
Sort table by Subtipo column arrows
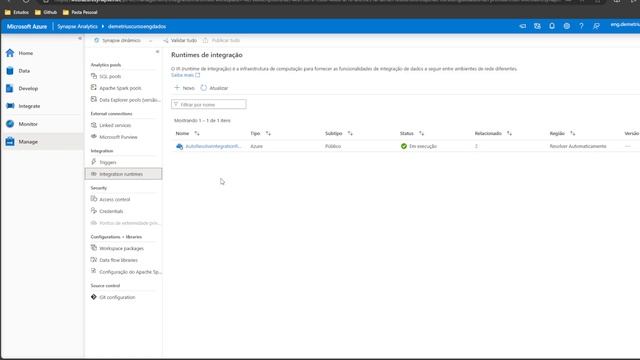coord(350,133)
